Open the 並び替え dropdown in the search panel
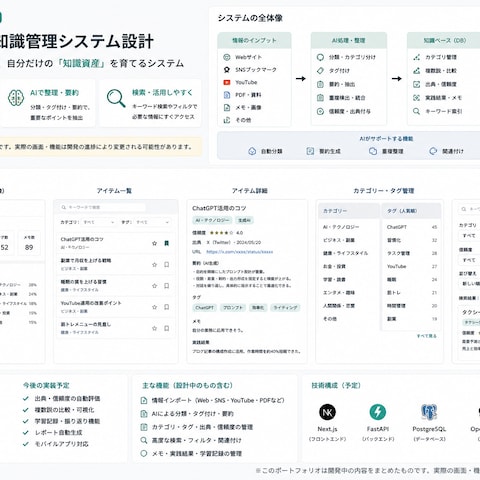The height and width of the screenshot is (480, 480). click(x=469, y=284)
